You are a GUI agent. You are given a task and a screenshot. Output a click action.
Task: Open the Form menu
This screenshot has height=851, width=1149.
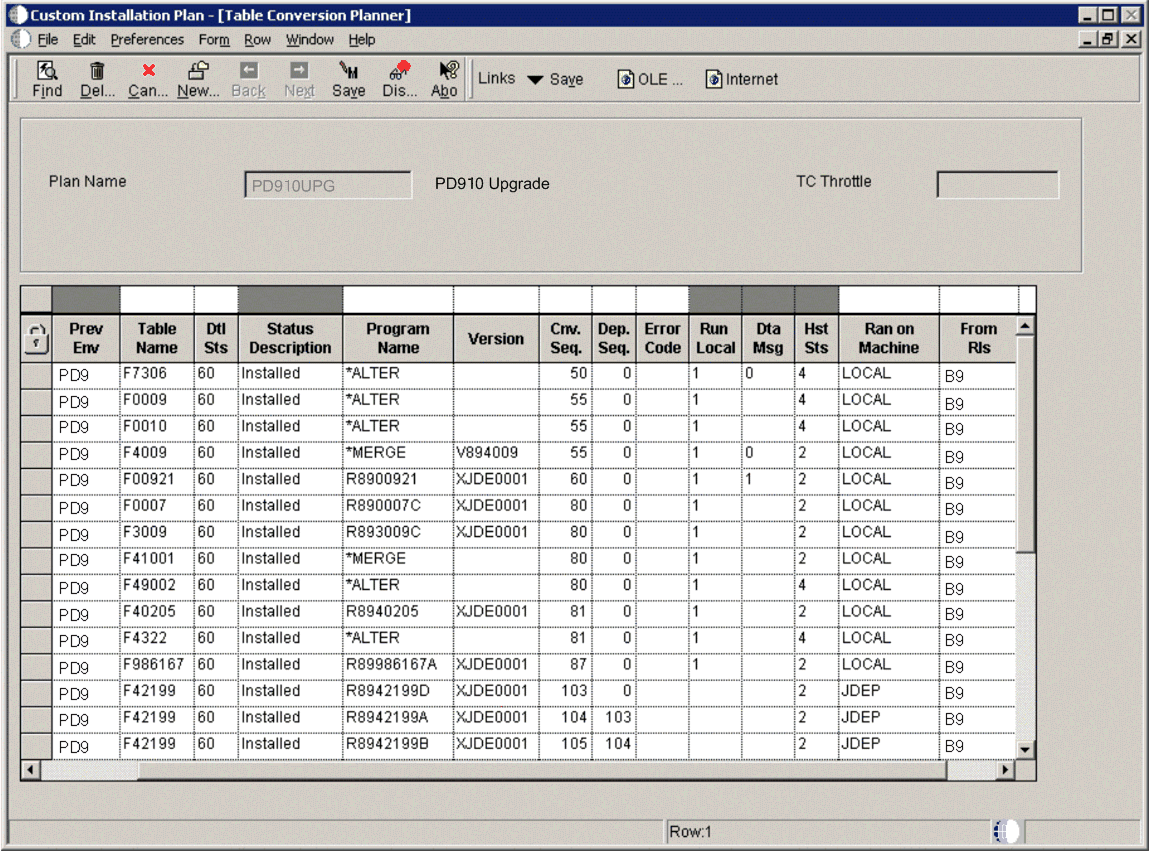214,40
